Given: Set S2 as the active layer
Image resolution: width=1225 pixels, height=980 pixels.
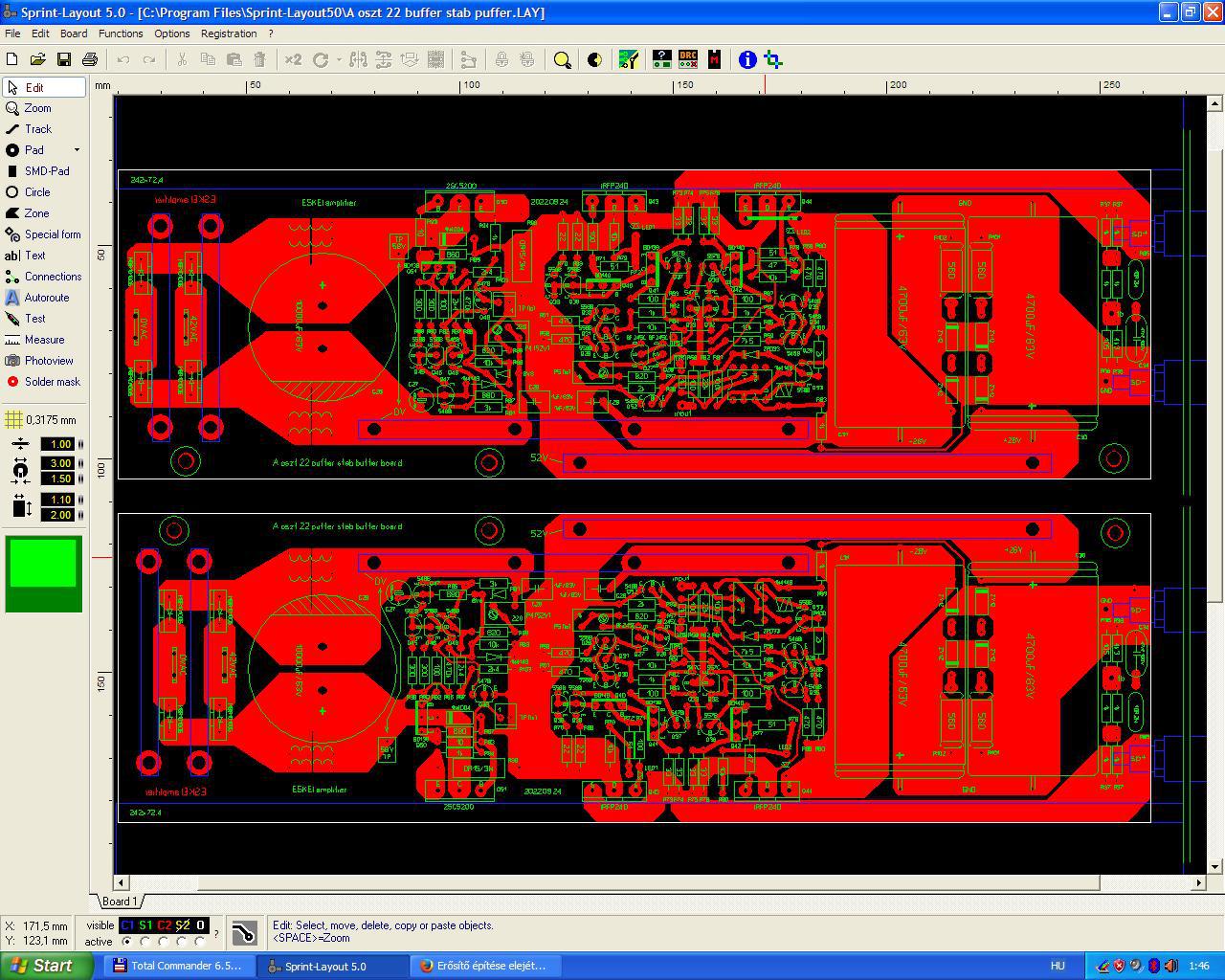Looking at the screenshot, I should [182, 942].
